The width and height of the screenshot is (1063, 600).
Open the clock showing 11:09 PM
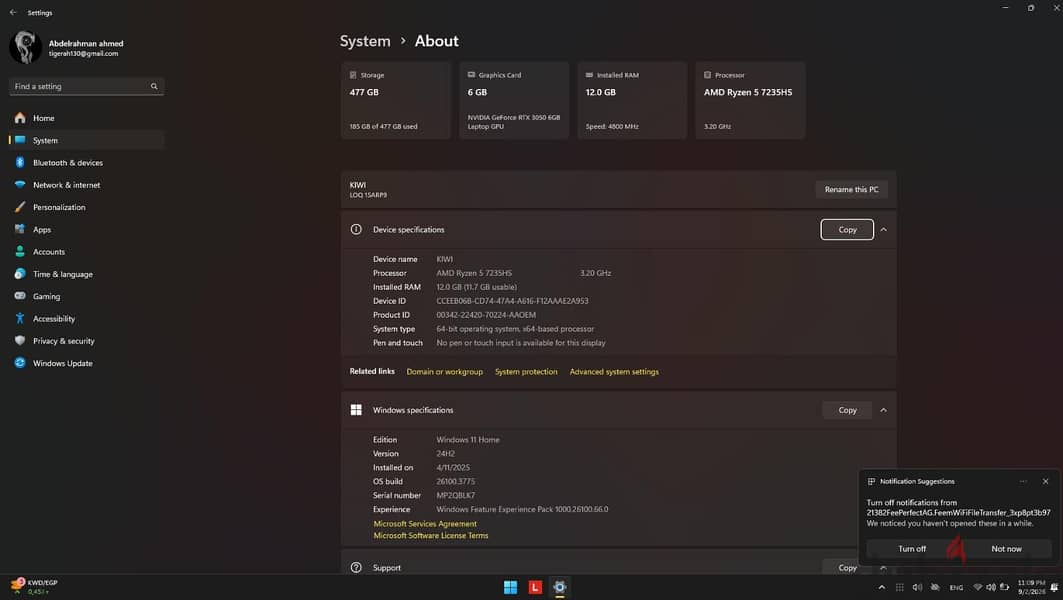1031,587
